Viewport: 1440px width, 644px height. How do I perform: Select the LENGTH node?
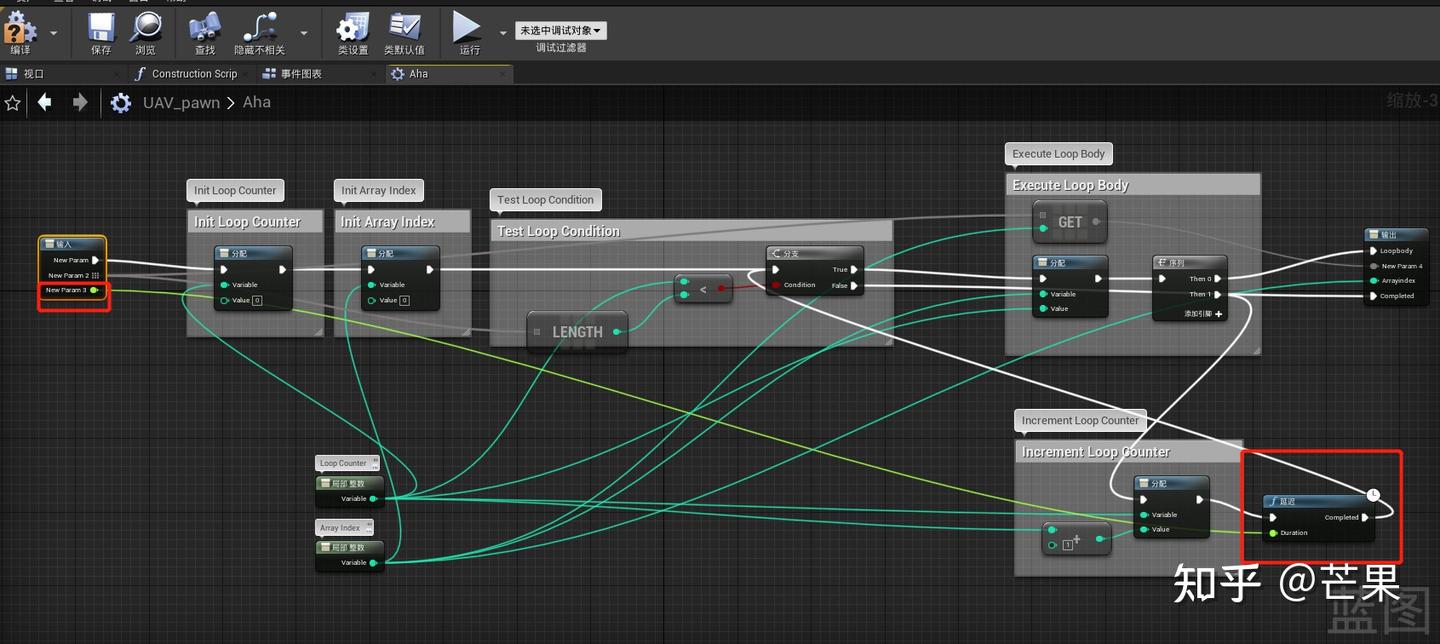[x=577, y=332]
